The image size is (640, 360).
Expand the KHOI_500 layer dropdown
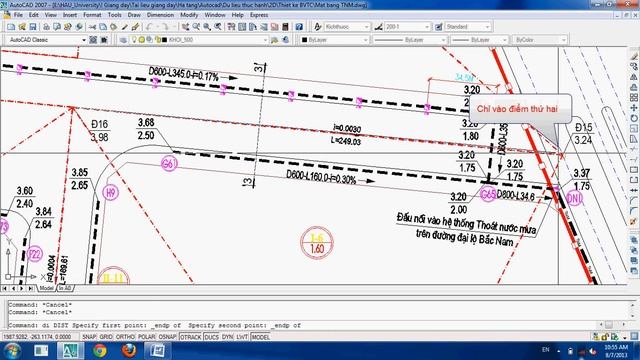(x=265, y=40)
